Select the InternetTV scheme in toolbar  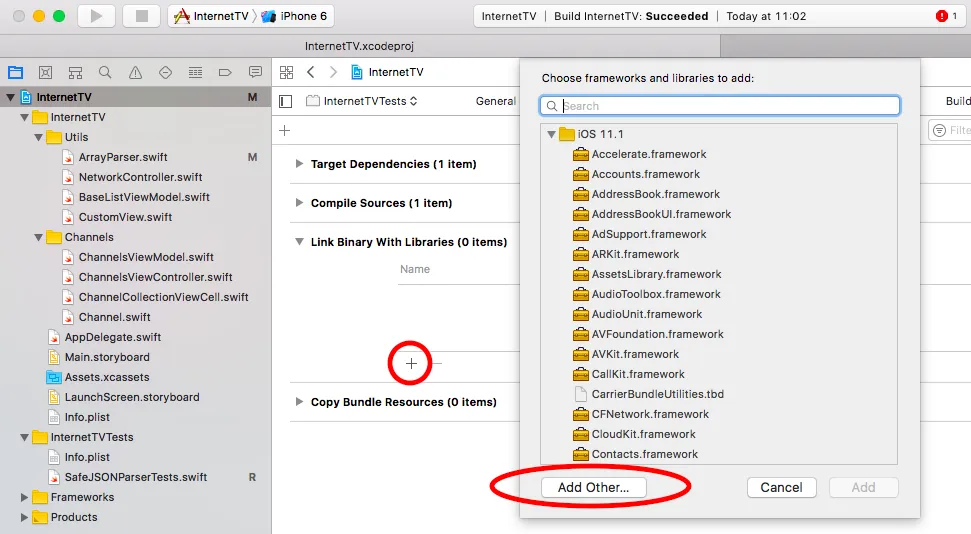click(211, 16)
